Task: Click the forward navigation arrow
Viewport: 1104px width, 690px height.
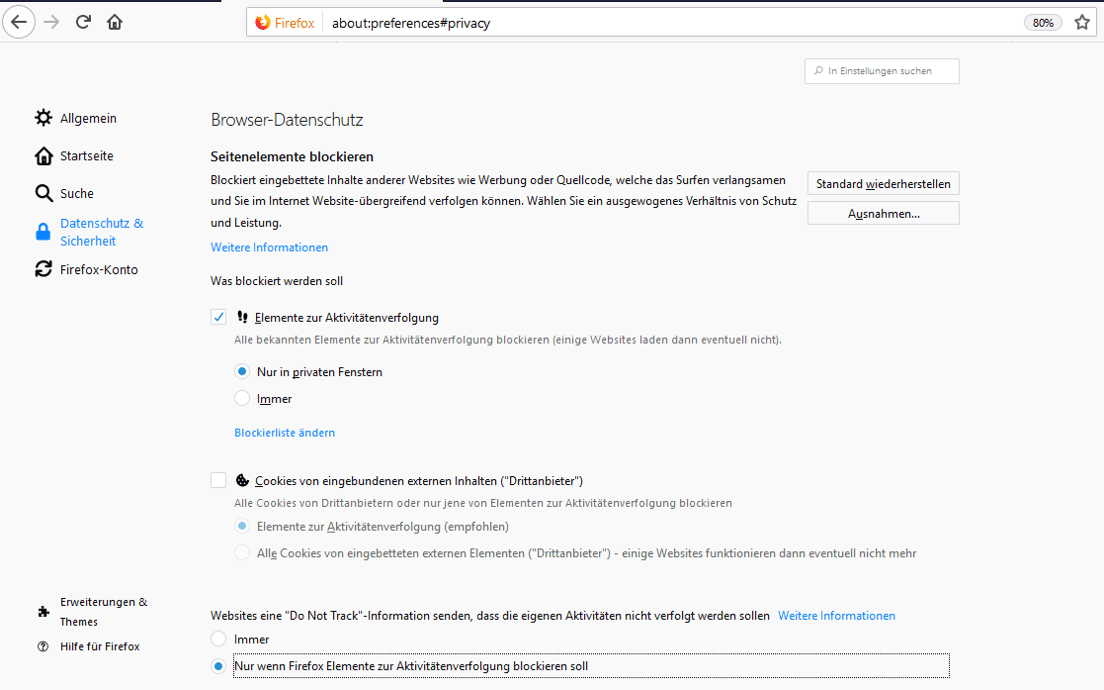Action: (51, 22)
